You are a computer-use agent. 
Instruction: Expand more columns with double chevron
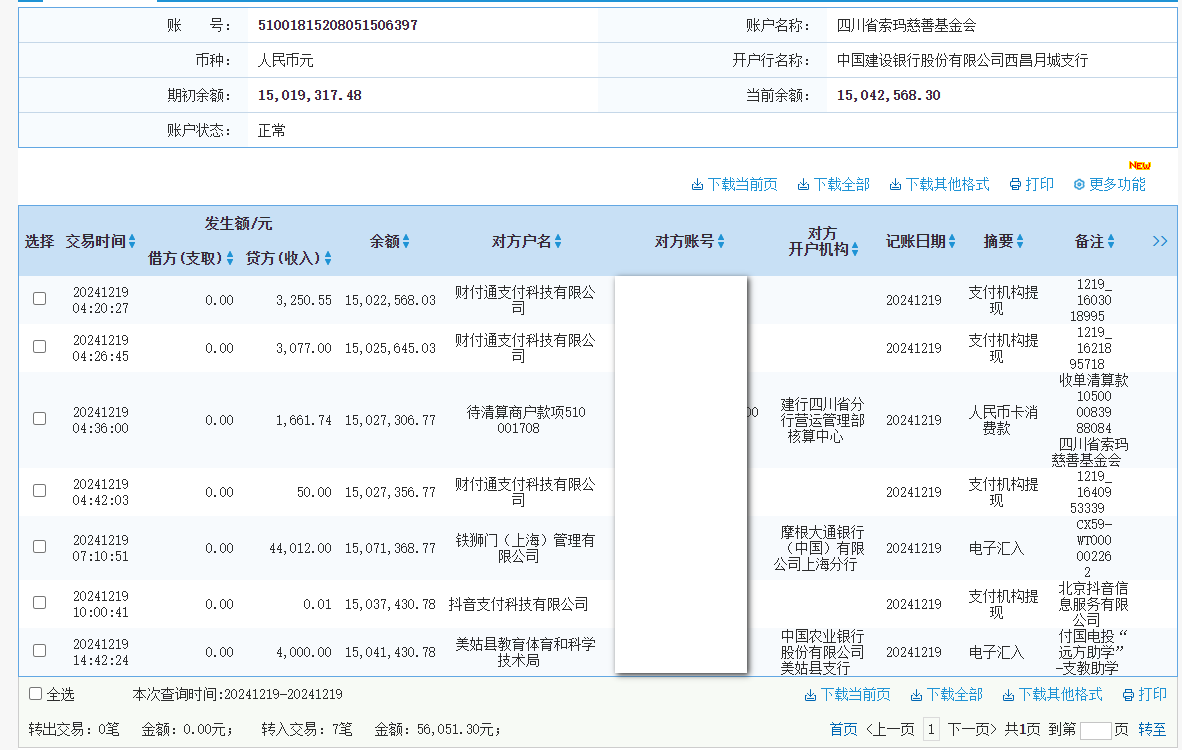(x=1160, y=241)
